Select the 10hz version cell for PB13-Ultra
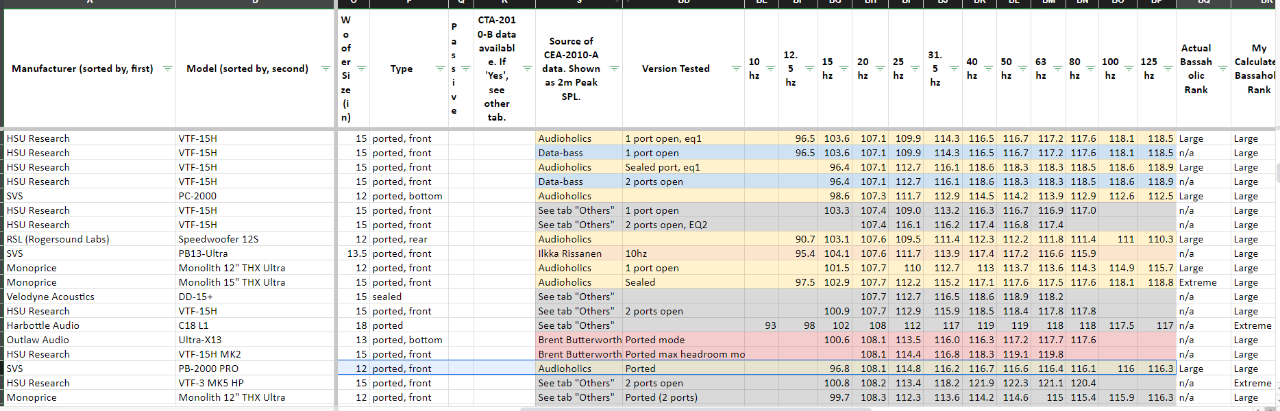Image resolution: width=1280 pixels, height=411 pixels. point(684,254)
